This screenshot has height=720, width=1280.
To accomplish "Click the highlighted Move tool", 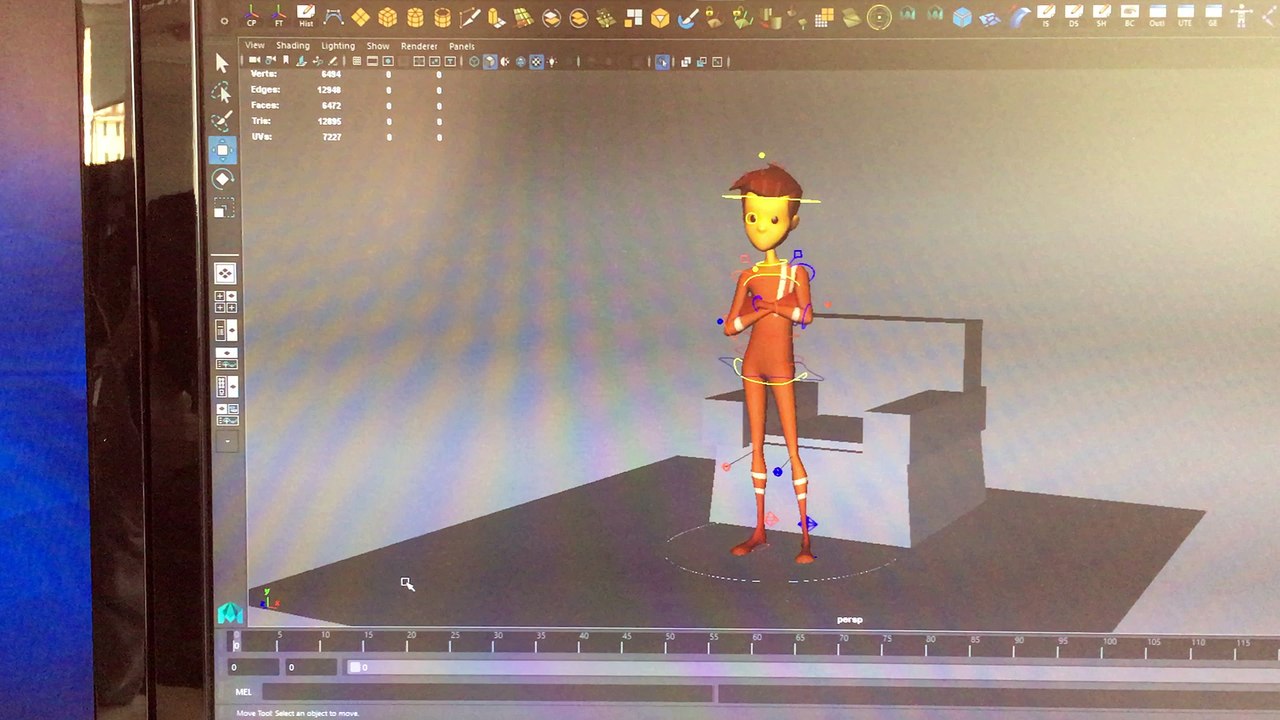I will tap(223, 150).
